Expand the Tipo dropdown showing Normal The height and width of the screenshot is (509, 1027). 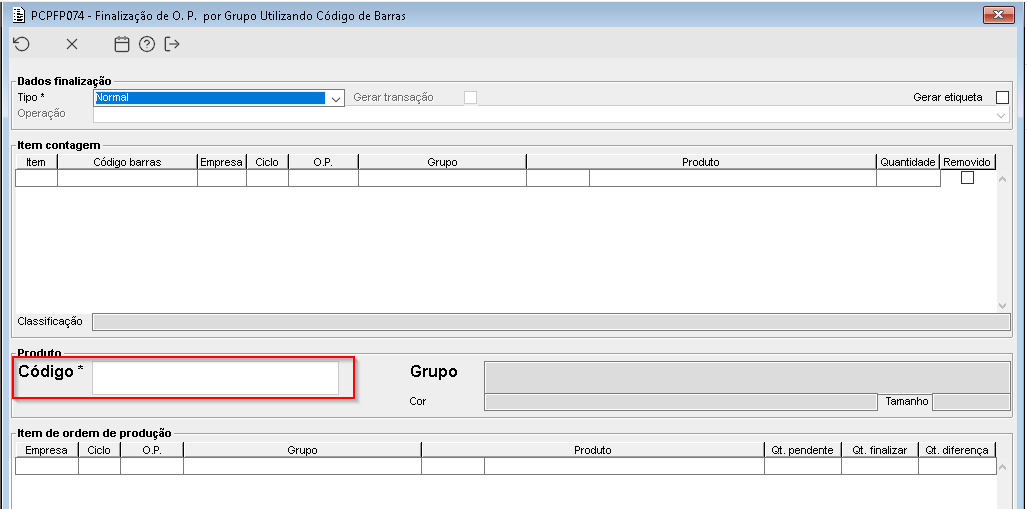click(335, 98)
